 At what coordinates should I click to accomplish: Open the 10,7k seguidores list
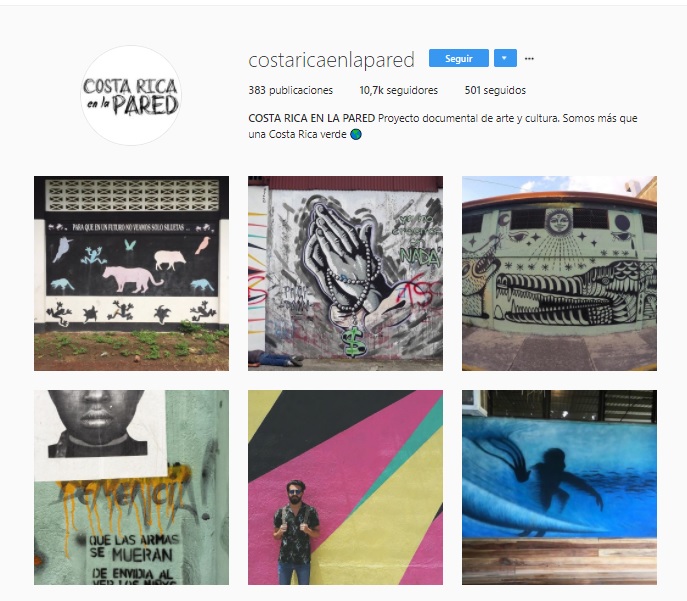398,90
